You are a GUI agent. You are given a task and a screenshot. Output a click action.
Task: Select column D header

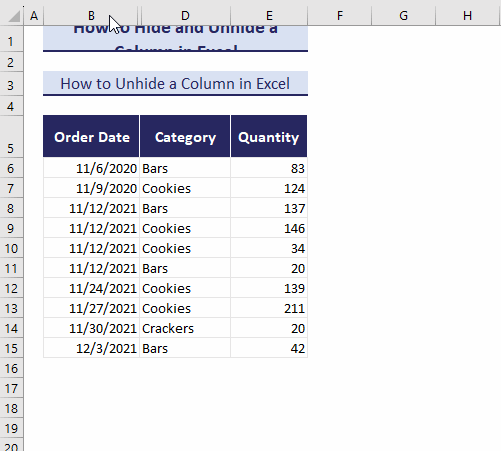[x=185, y=15]
